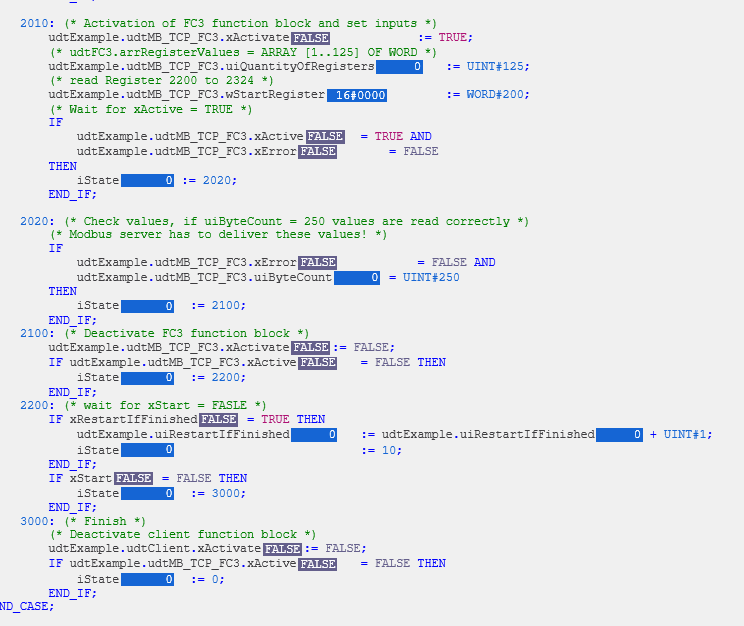Click the uiByteCount monitored value box
744x626 pixels.
tap(357, 278)
